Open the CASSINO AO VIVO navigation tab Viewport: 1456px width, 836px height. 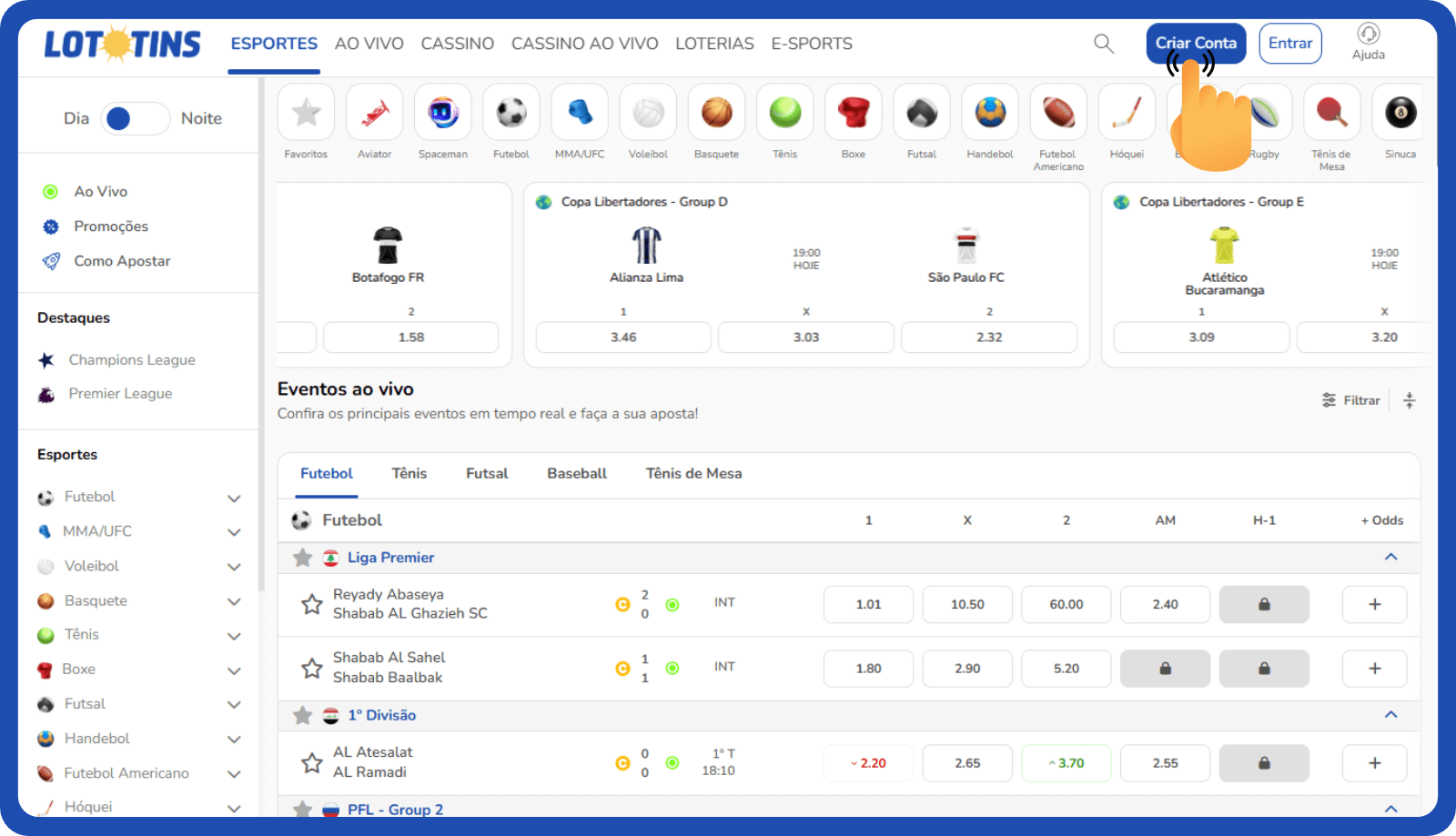click(585, 44)
